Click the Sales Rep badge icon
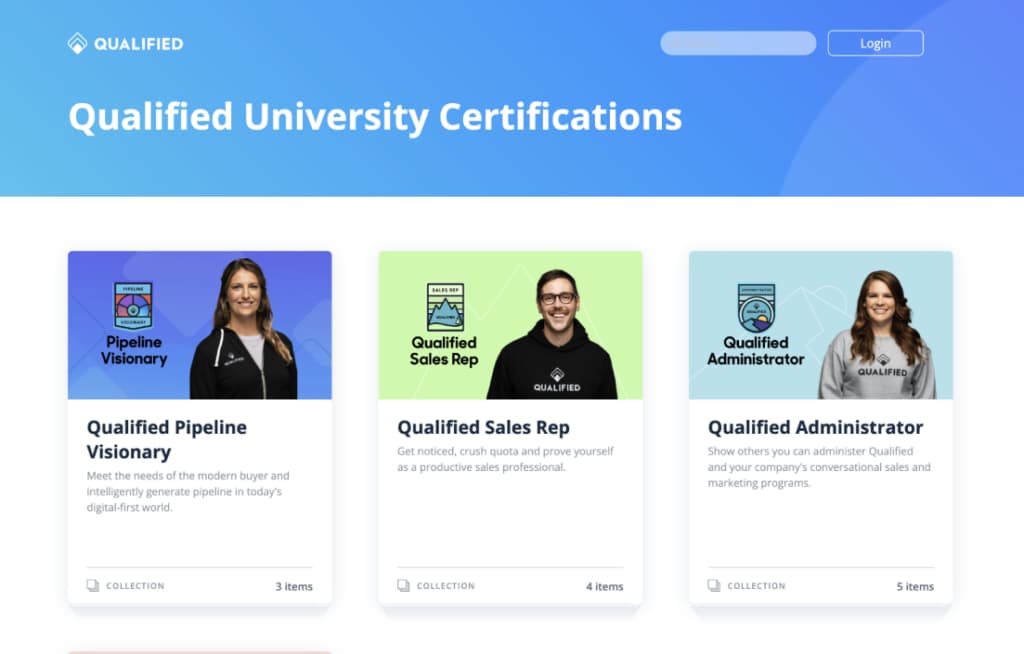Screen dimensions: 1024x654 [x=445, y=307]
